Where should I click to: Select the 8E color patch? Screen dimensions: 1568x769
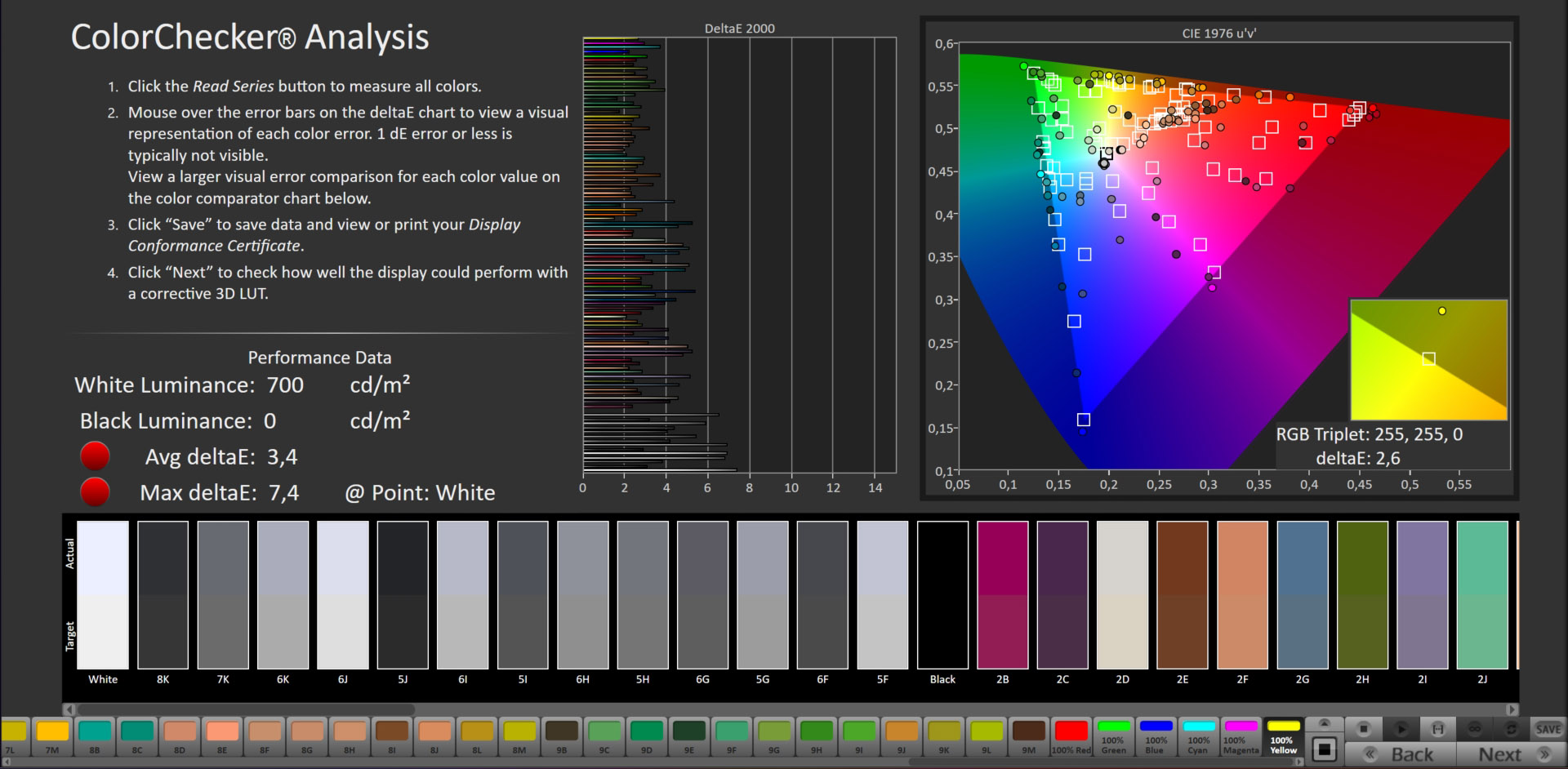click(221, 736)
